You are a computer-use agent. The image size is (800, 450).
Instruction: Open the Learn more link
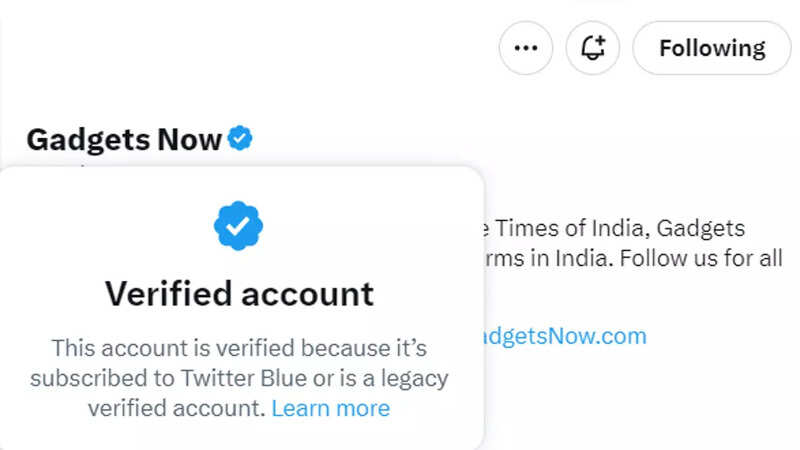(x=331, y=408)
